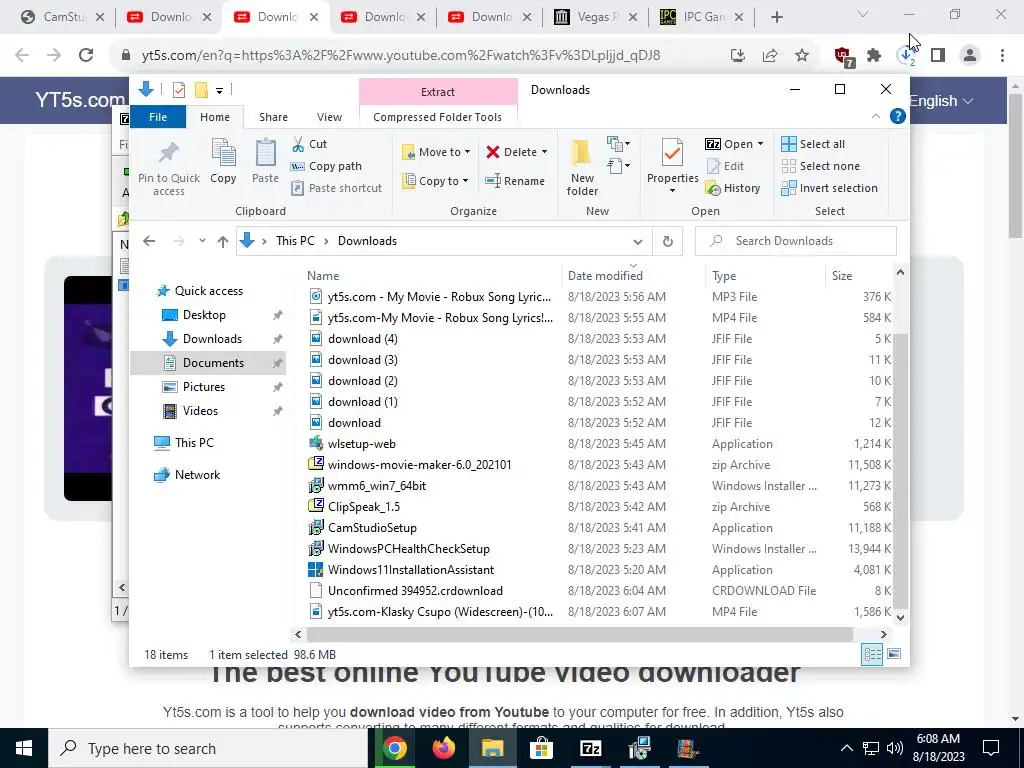Click Copy path in ribbon
Screen dimensions: 1024x768
pyautogui.click(x=326, y=166)
